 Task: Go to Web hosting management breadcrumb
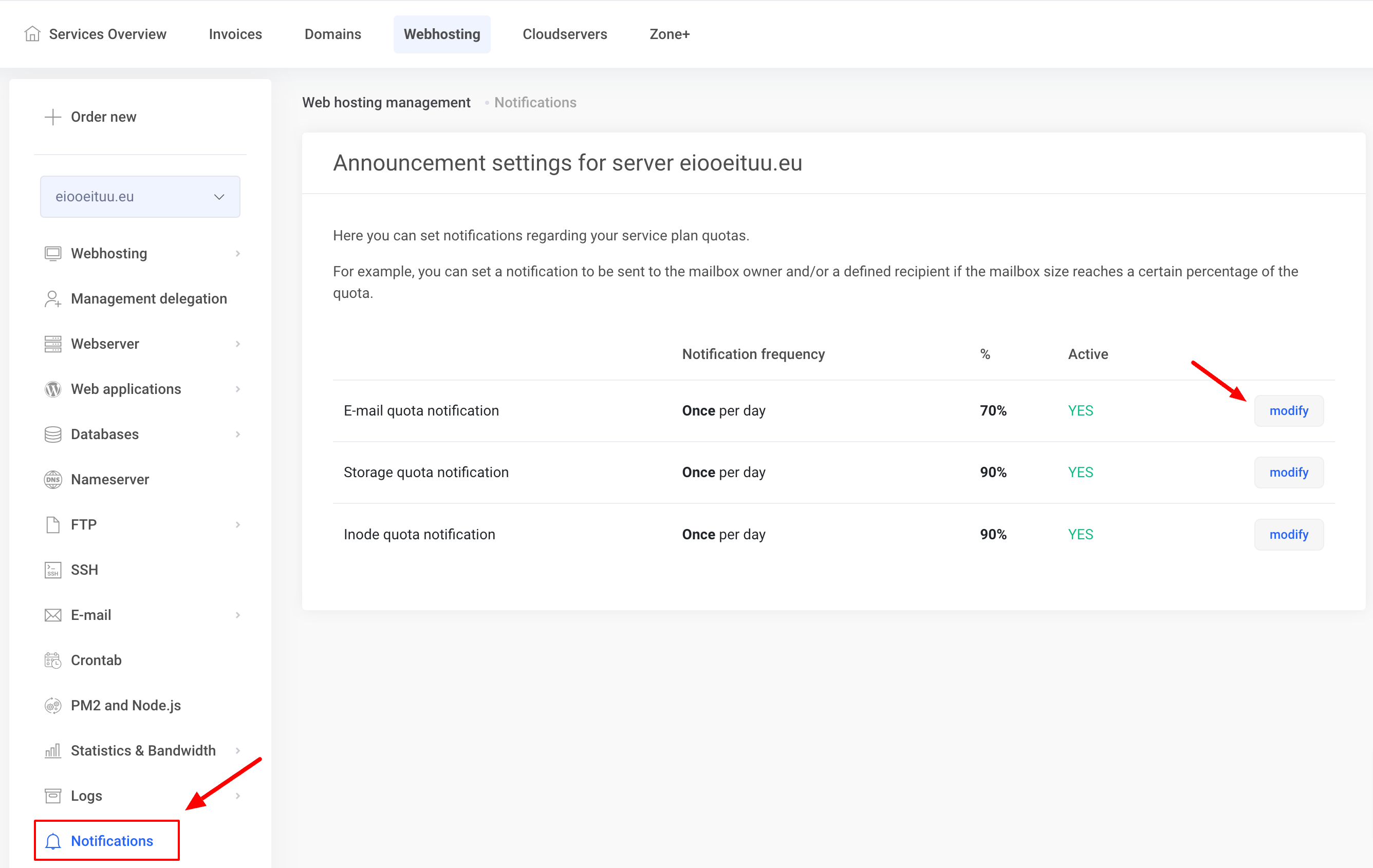coord(386,103)
